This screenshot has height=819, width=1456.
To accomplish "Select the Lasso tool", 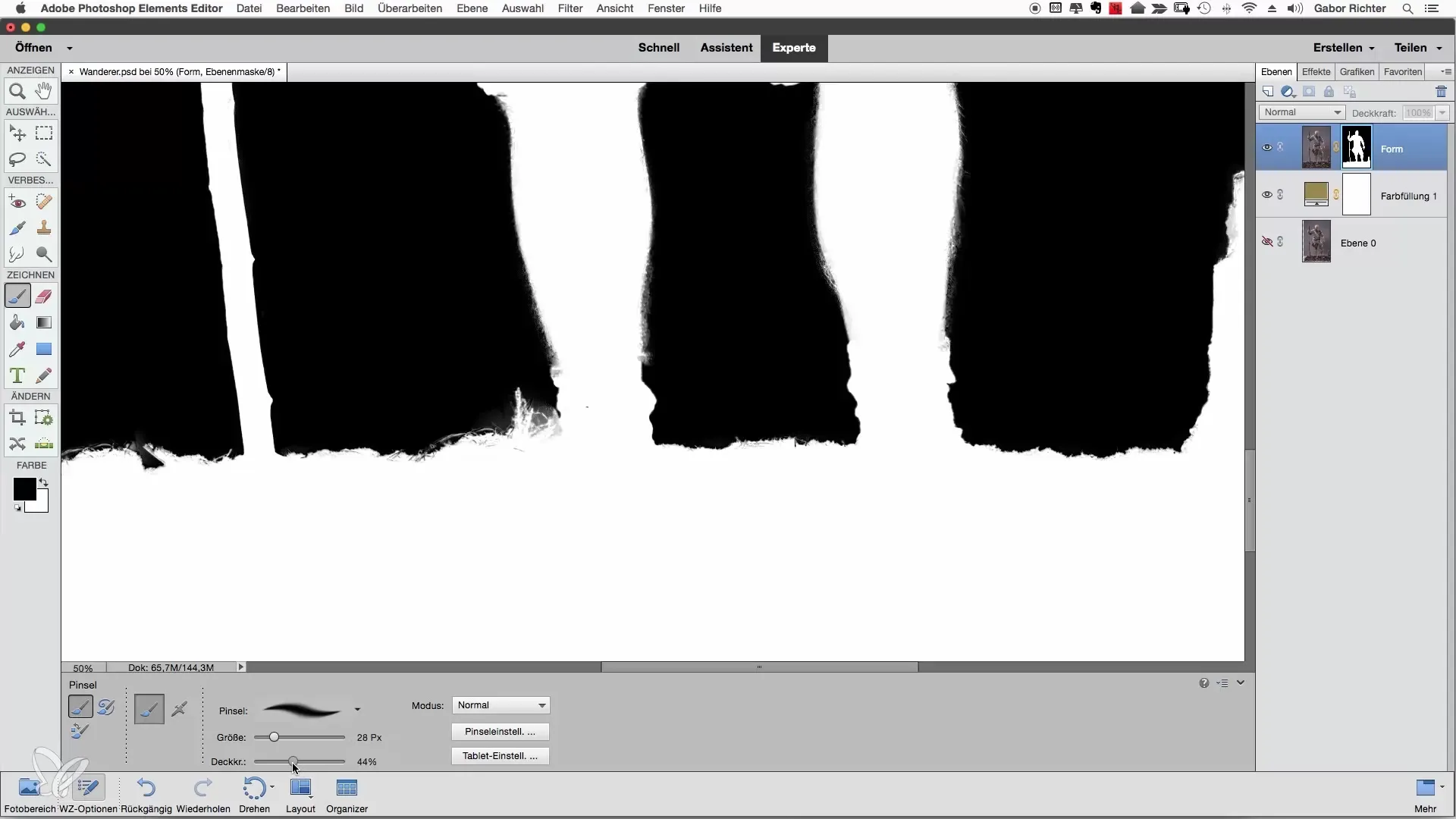I will click(x=17, y=160).
